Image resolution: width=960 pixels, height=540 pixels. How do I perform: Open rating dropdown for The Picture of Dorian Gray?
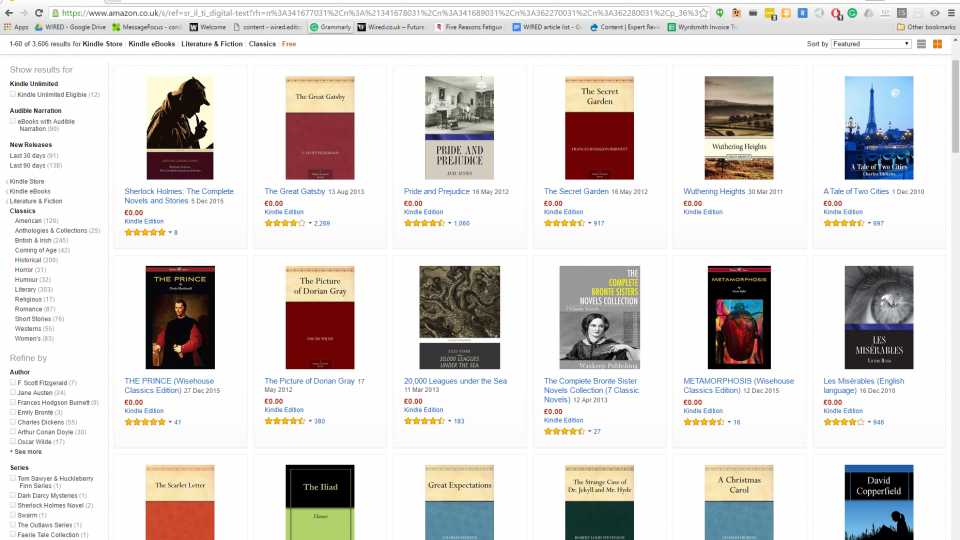310,421
